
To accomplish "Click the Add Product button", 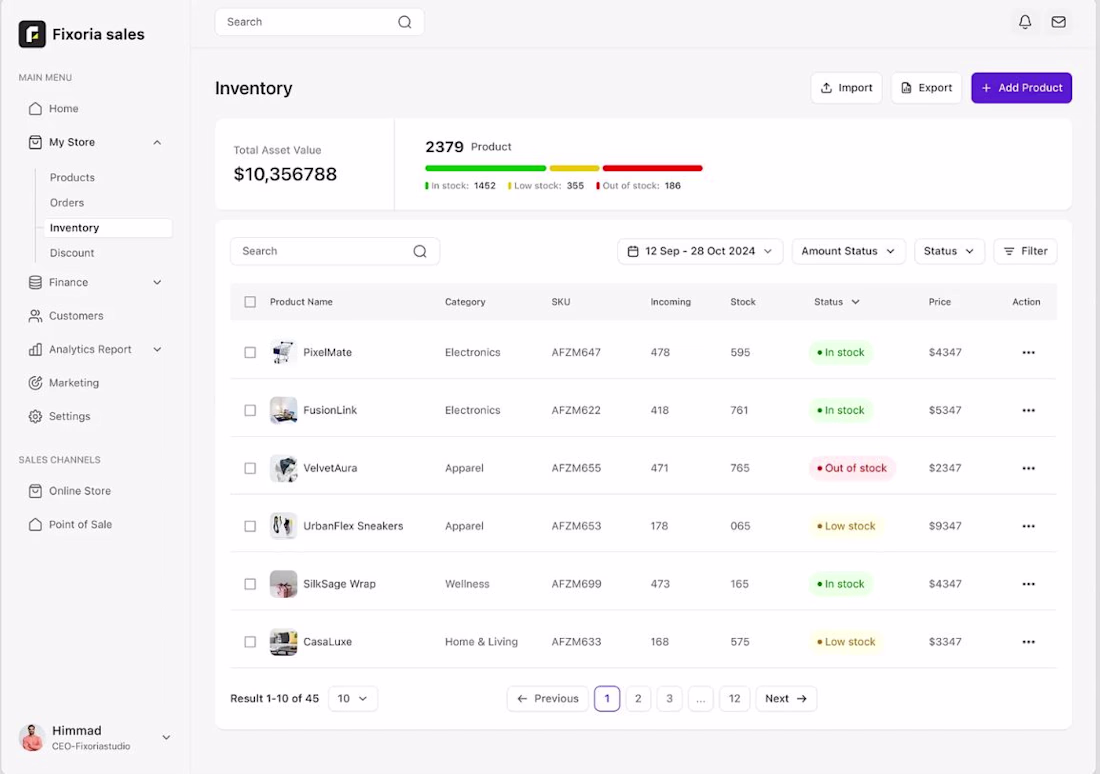I will coord(1021,88).
